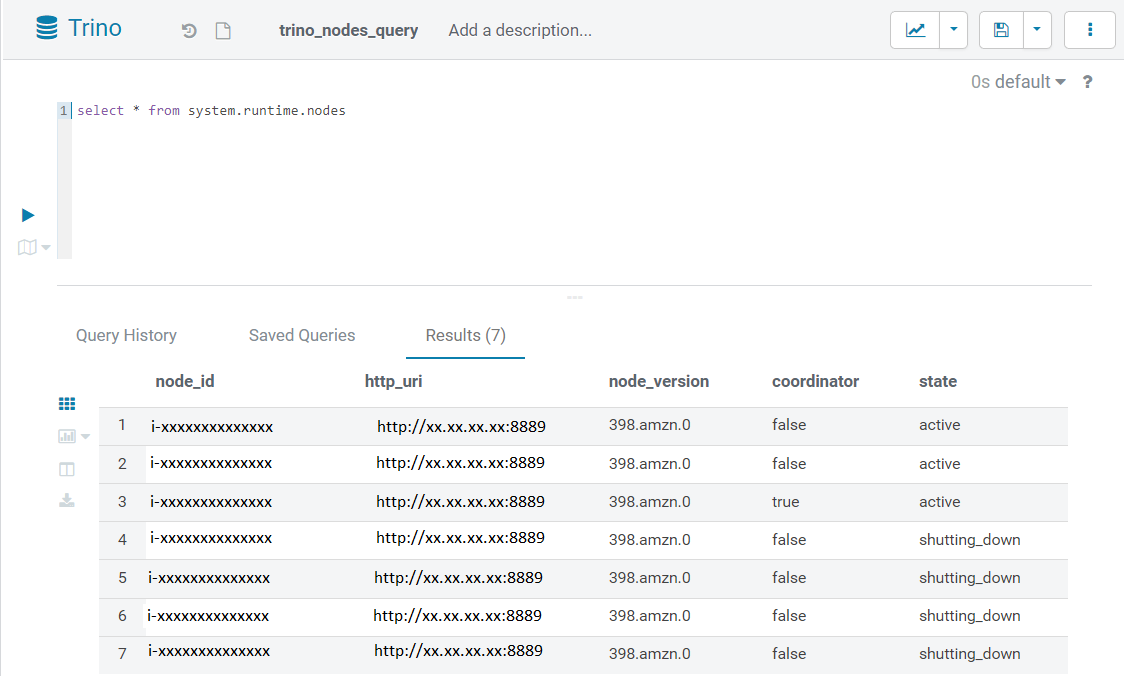Click the question mark help icon

[1087, 82]
